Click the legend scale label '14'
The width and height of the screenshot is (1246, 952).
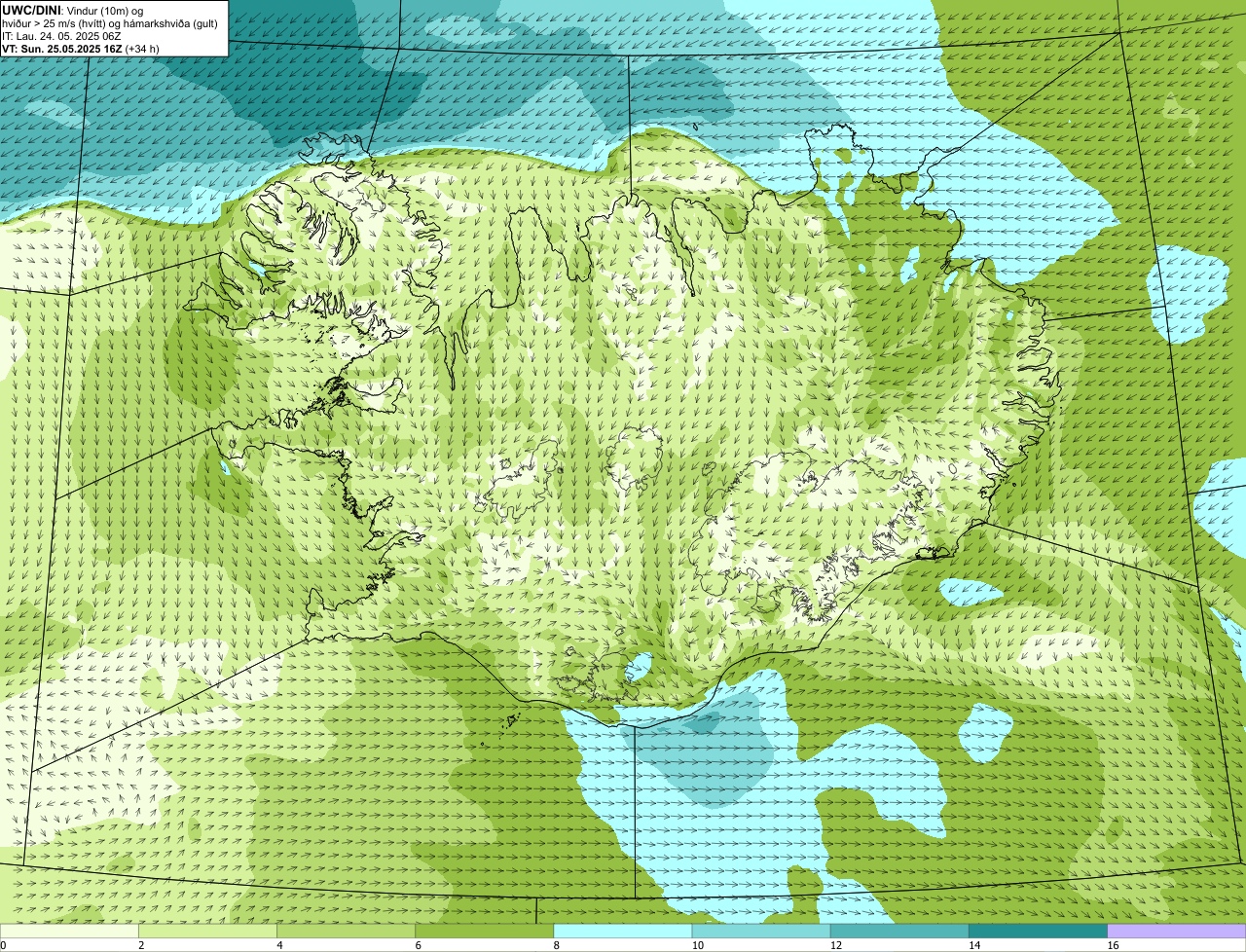pyautogui.click(x=974, y=945)
